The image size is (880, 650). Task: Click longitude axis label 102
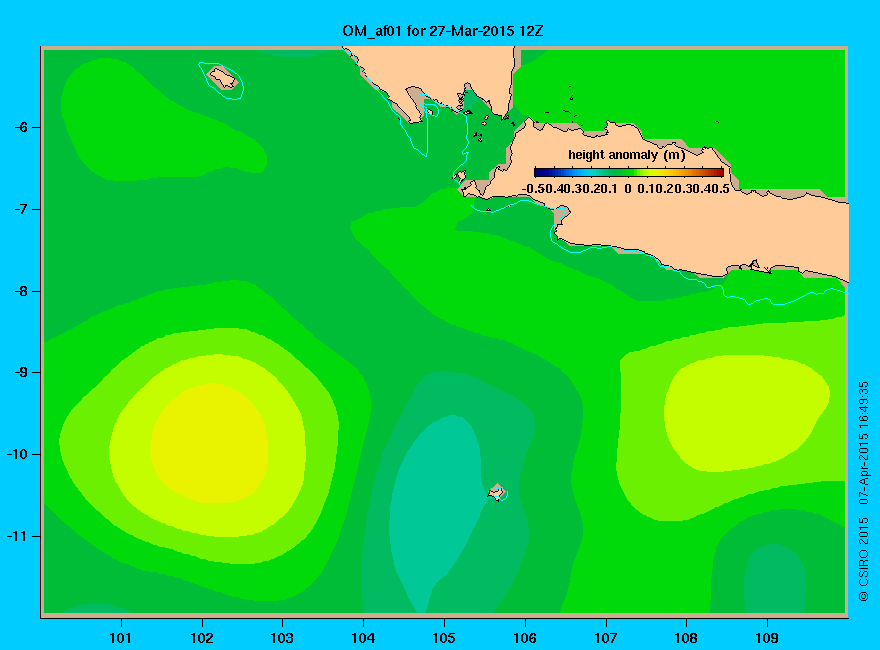tap(201, 638)
